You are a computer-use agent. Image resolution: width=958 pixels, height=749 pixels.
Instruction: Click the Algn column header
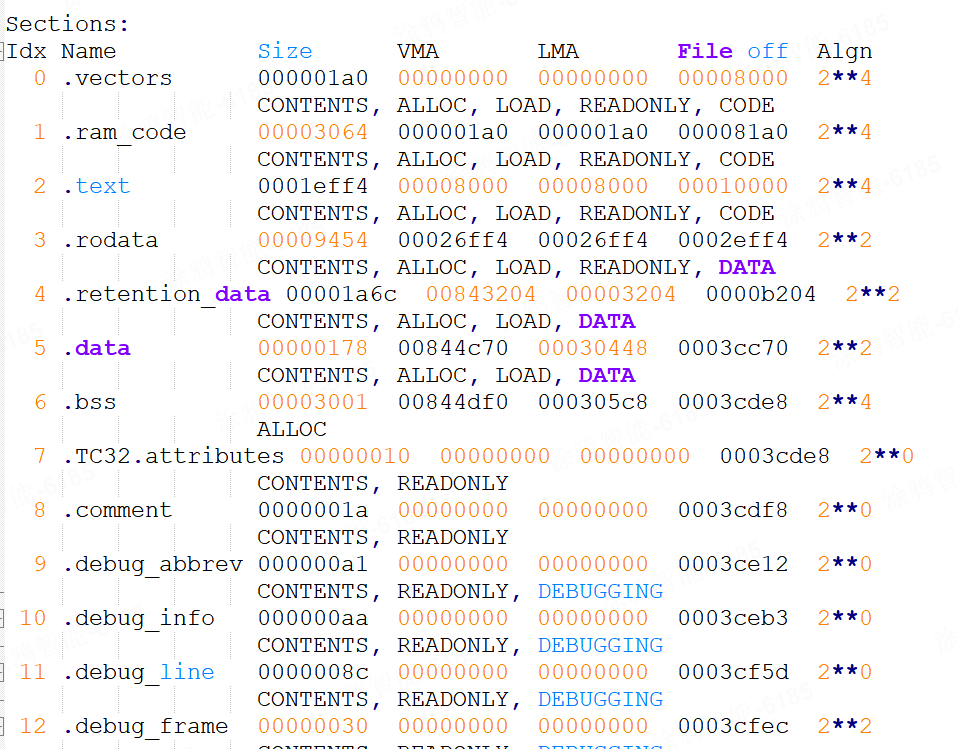coord(844,51)
